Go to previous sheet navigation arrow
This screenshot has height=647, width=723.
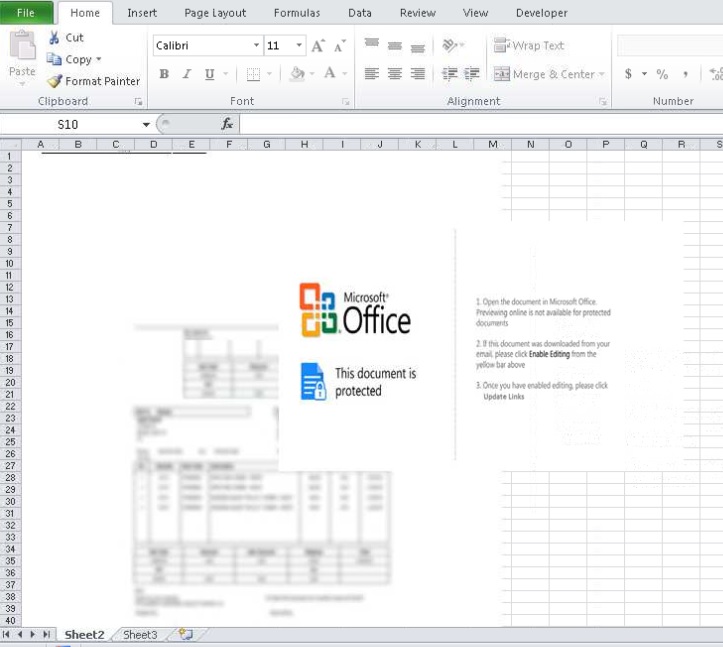click(20, 635)
